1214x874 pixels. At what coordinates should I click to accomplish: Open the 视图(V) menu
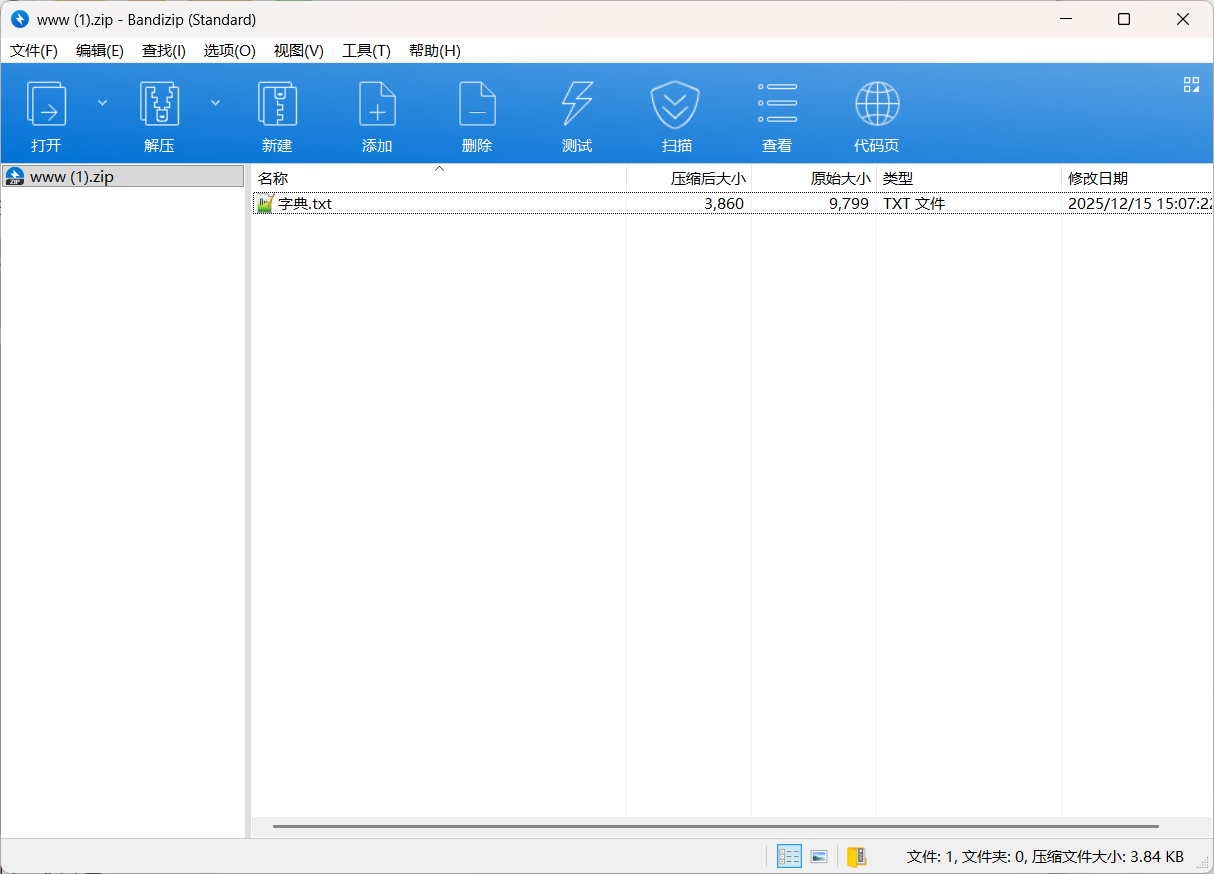coord(299,51)
